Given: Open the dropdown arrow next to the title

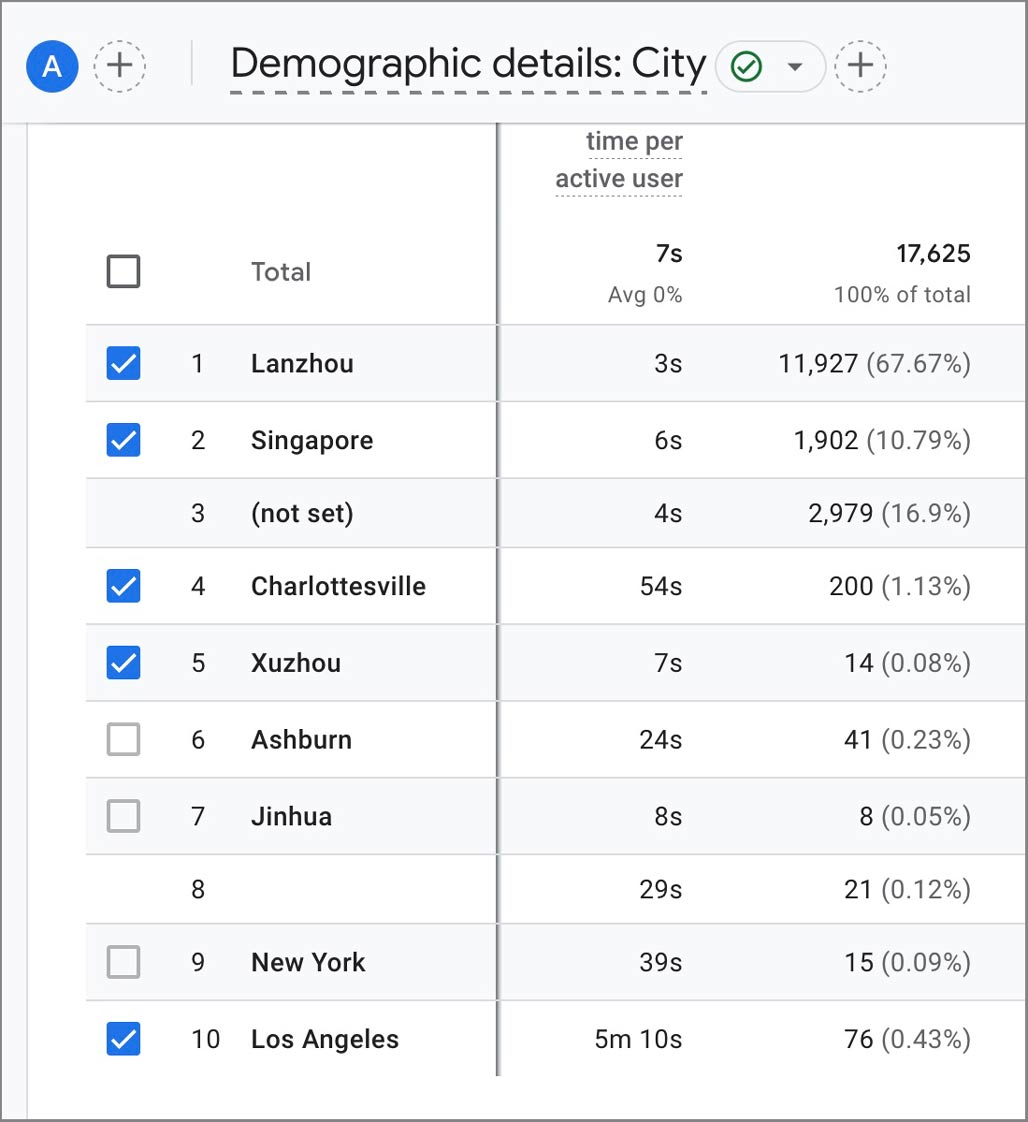Looking at the screenshot, I should click(795, 67).
